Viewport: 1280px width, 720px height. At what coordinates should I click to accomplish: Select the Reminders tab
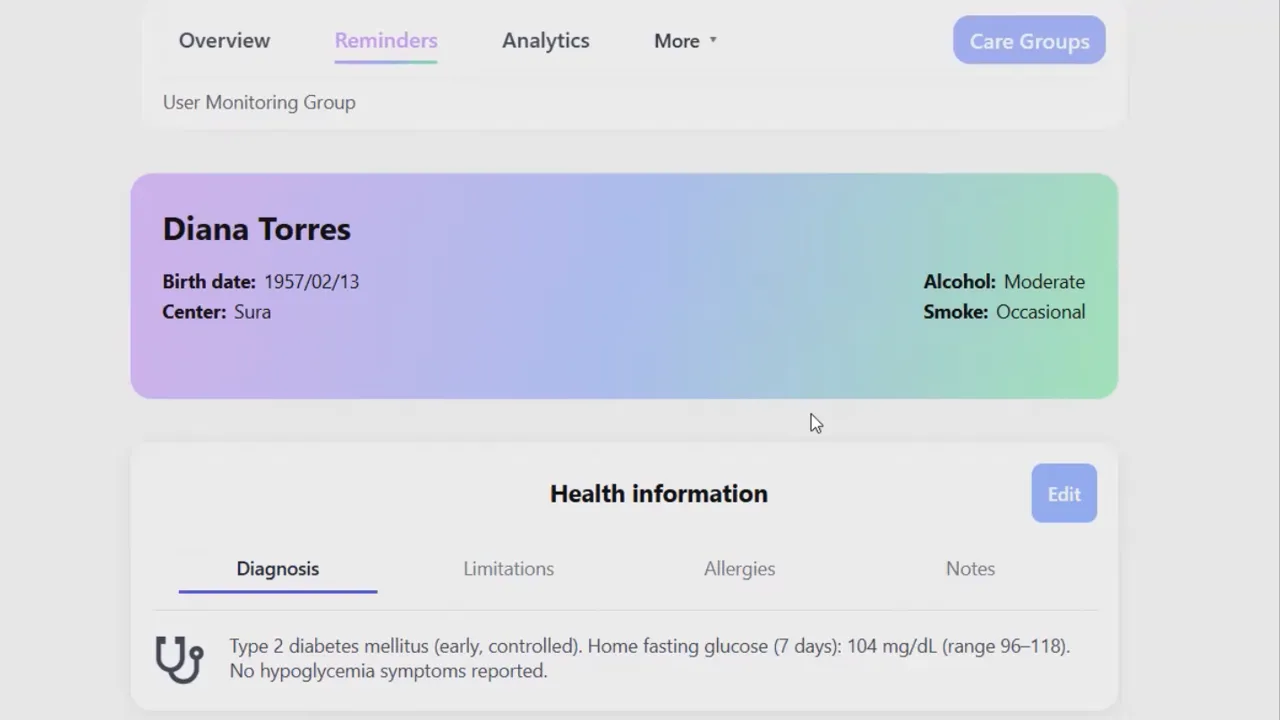click(386, 40)
